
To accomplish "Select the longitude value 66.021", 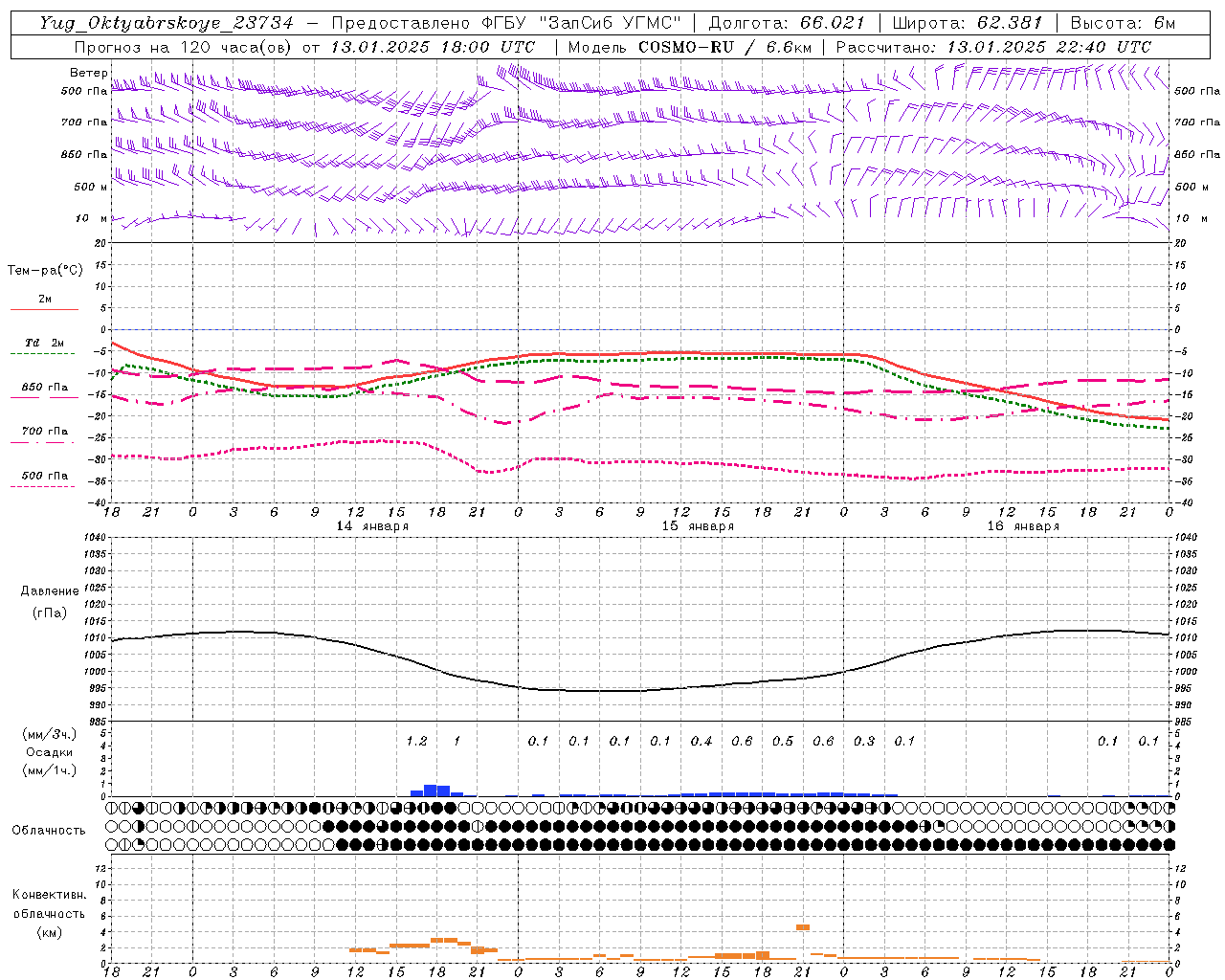I will pyautogui.click(x=833, y=23).
